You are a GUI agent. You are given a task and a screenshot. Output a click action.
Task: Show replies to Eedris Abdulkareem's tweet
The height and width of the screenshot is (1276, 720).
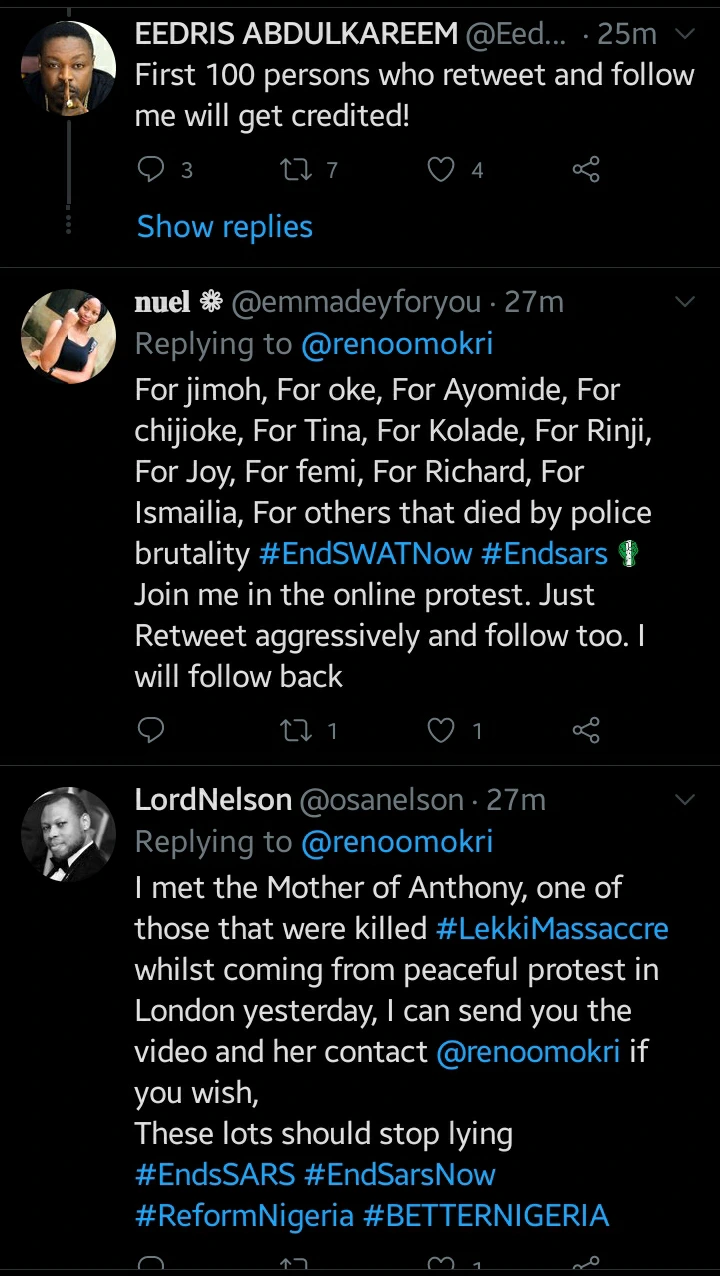point(225,227)
